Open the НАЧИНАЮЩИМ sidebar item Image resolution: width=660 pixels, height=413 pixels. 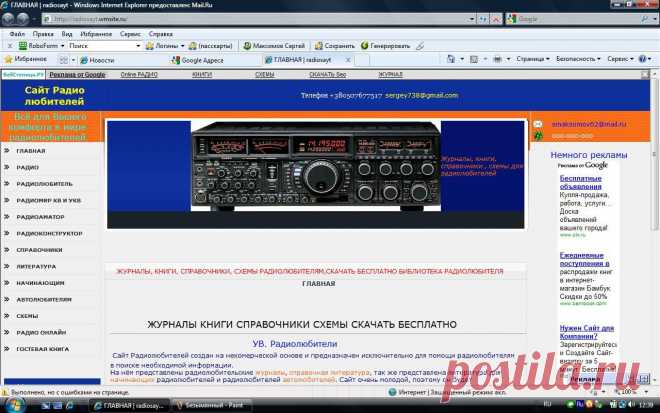pyautogui.click(x=40, y=283)
